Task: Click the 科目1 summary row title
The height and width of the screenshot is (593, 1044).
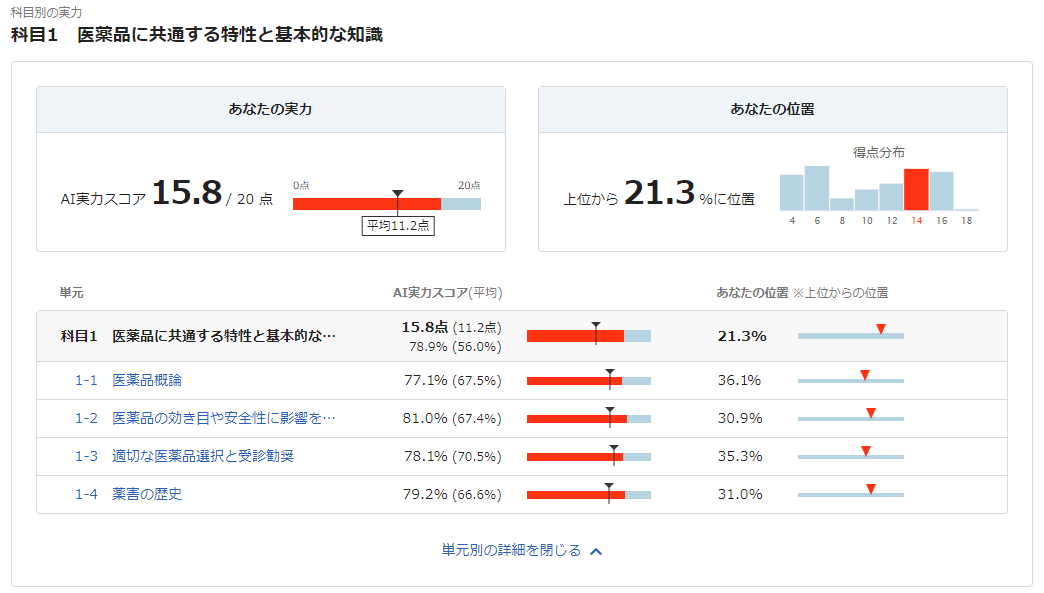Action: click(x=198, y=336)
